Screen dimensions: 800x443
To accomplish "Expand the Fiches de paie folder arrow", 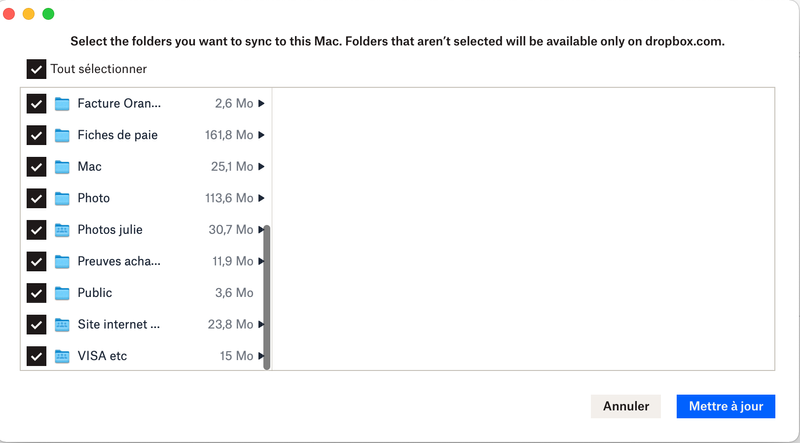I will [261, 135].
